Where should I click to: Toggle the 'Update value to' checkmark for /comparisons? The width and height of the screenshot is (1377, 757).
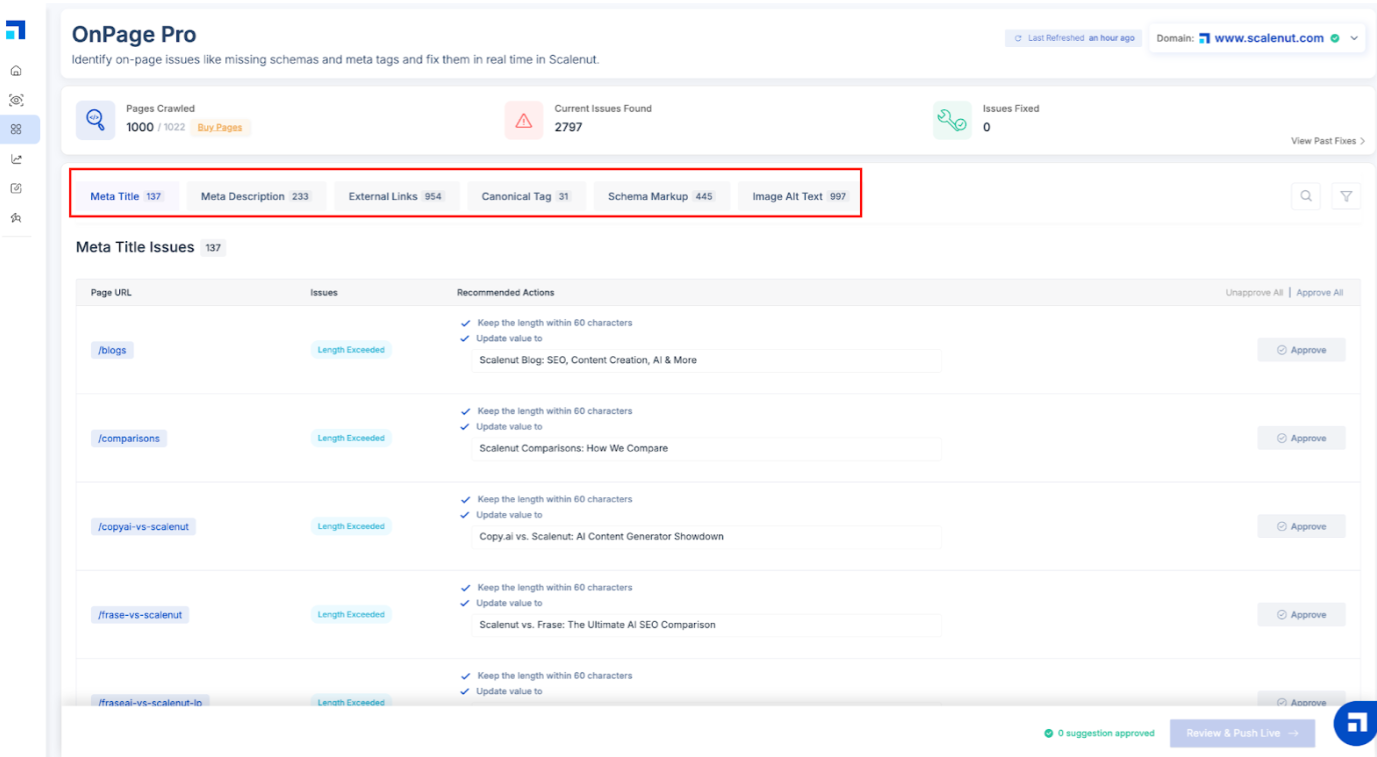pyautogui.click(x=465, y=427)
